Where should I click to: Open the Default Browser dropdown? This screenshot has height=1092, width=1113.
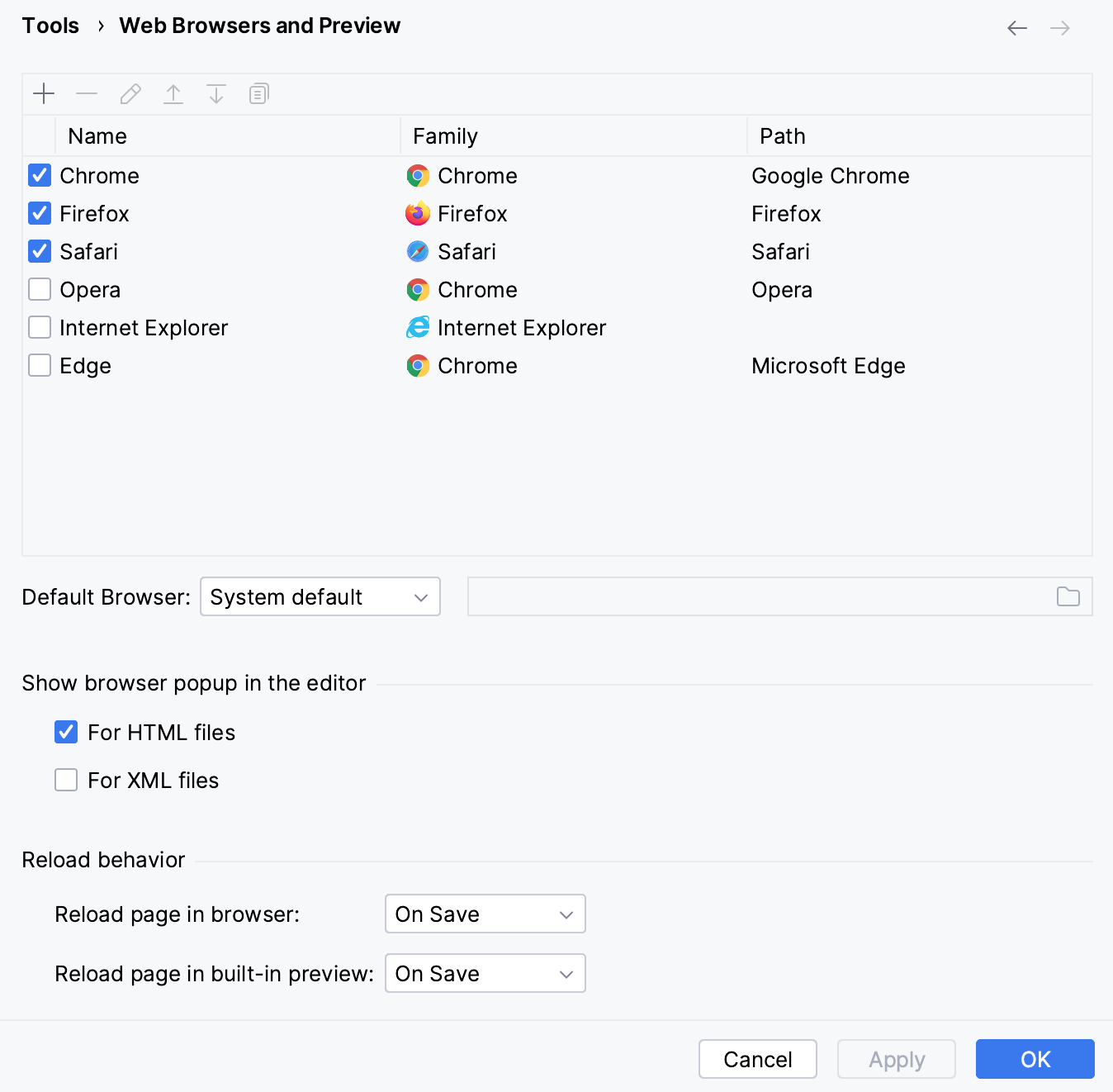tap(320, 596)
